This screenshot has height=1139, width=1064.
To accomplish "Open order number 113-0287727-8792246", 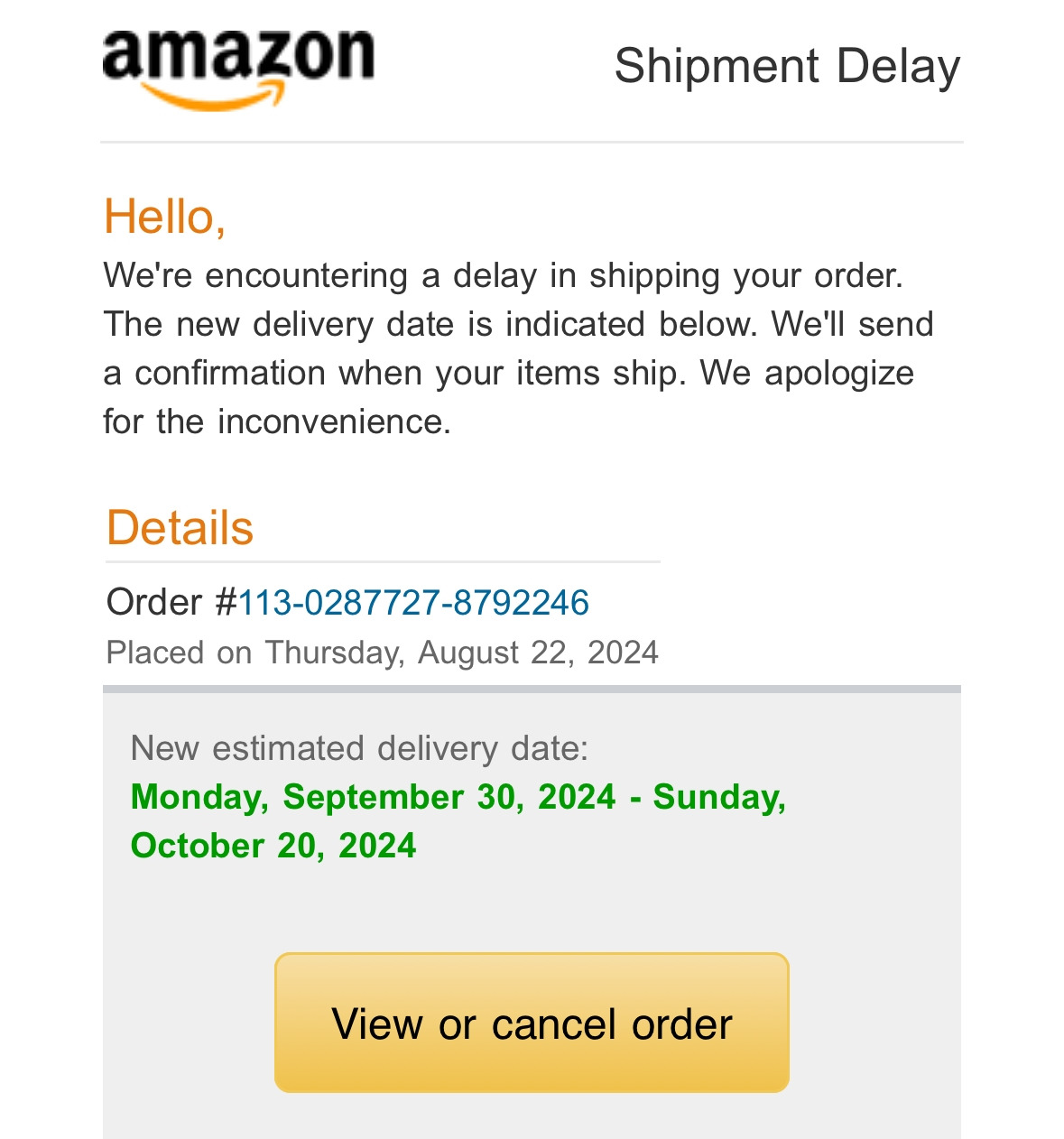I will coord(413,602).
